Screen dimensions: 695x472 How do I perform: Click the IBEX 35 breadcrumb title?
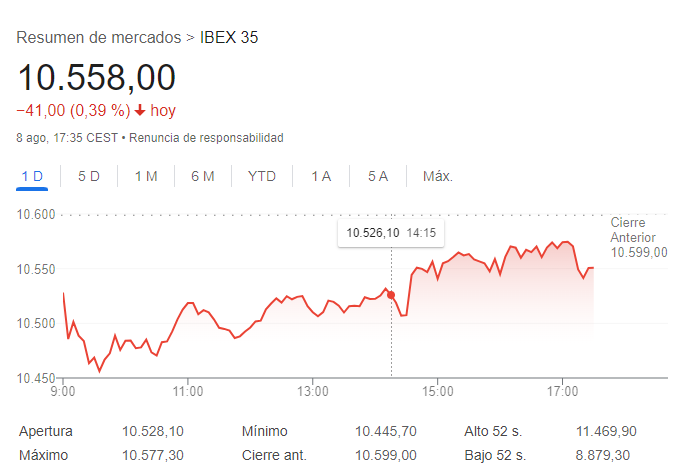[230, 38]
